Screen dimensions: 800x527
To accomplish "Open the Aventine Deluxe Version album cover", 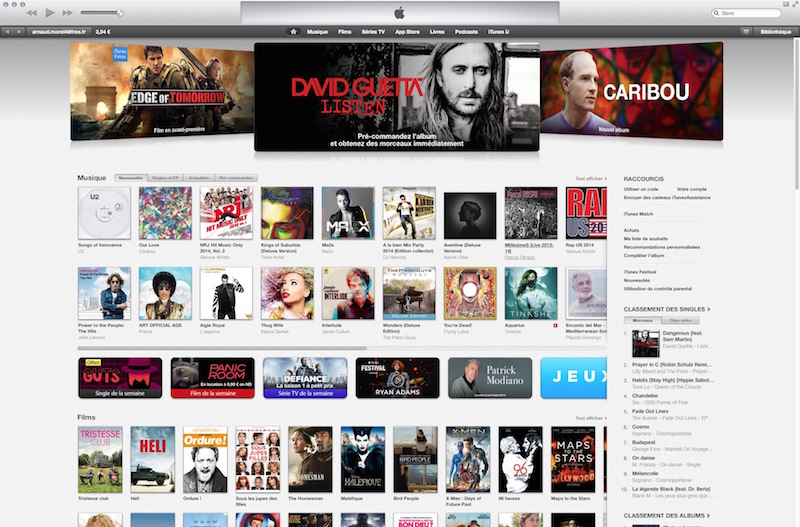I will [x=470, y=215].
